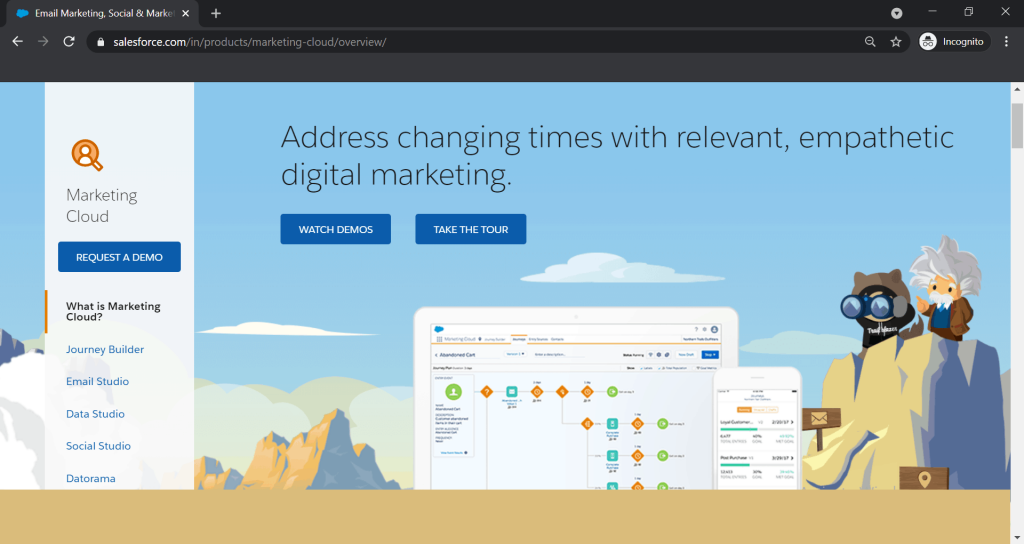Screen dimensions: 1024x544
Task: Open the Data Studio link
Action: pyautogui.click(x=95, y=414)
